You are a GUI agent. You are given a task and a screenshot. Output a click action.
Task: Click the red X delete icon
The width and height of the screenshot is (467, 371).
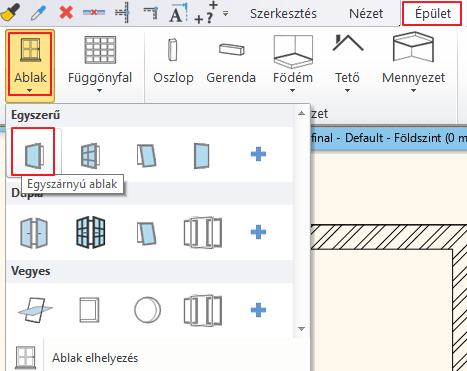tap(66, 13)
